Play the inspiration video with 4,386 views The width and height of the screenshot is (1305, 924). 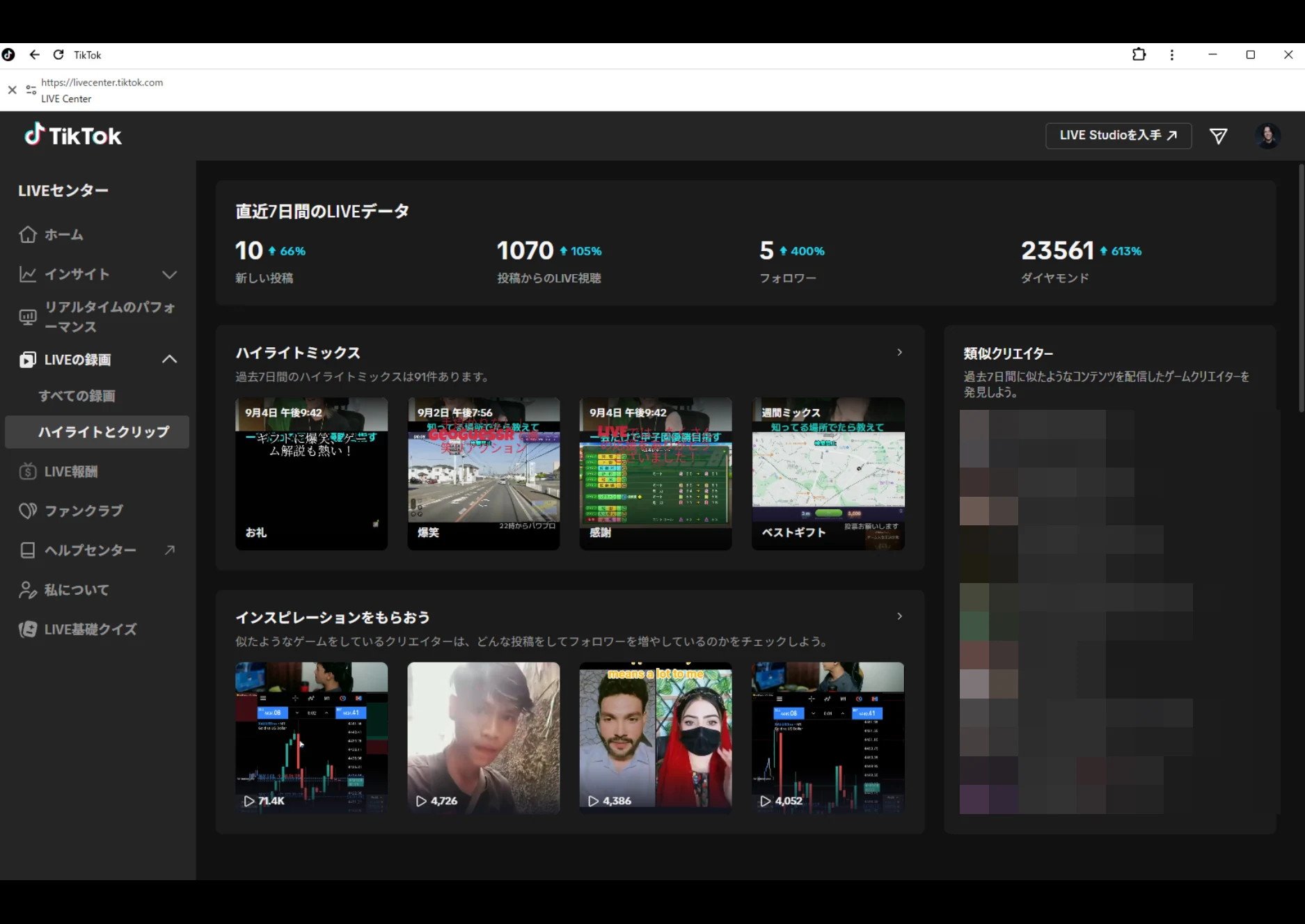point(655,738)
